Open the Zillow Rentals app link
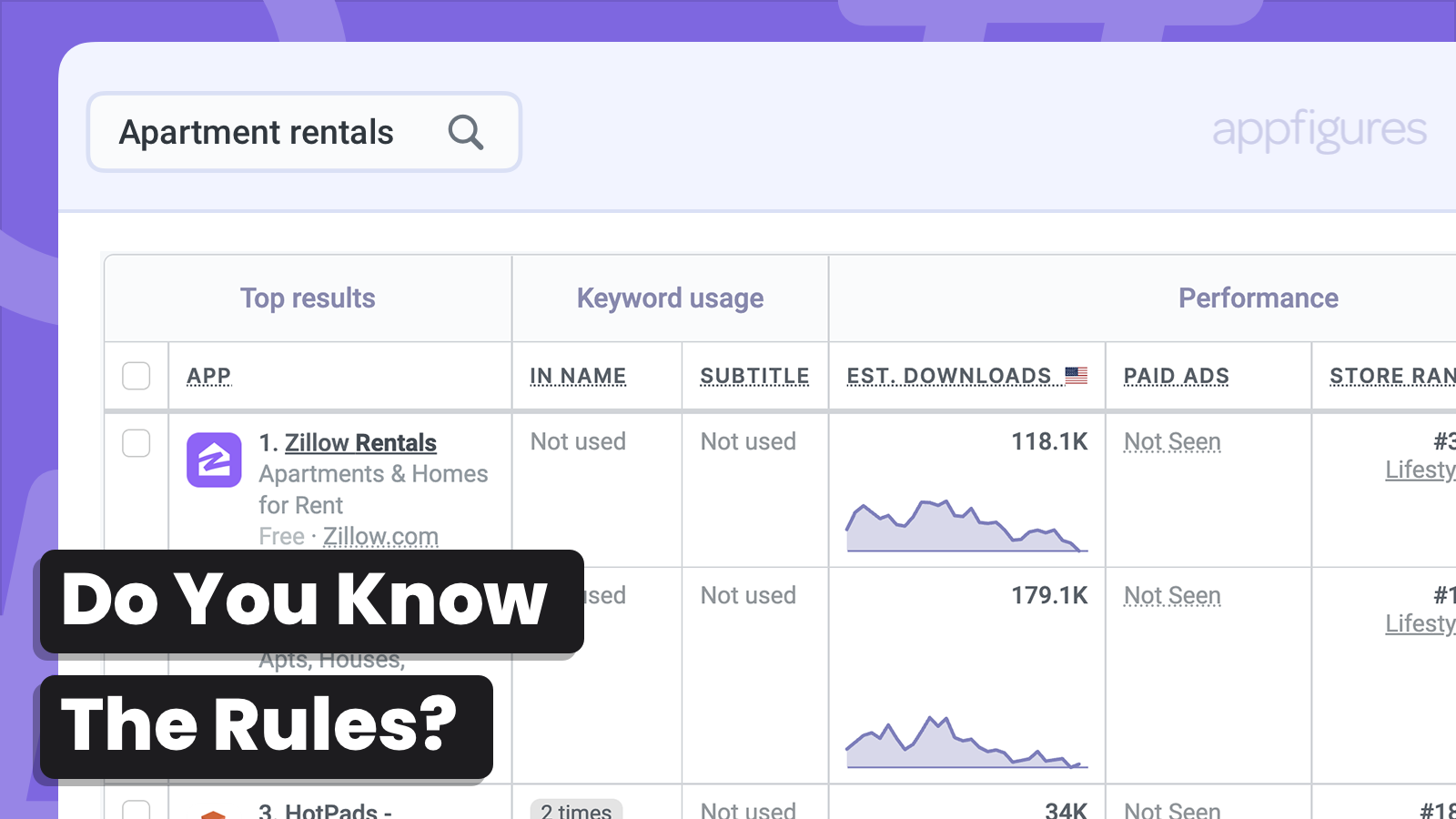This screenshot has height=819, width=1456. [360, 443]
